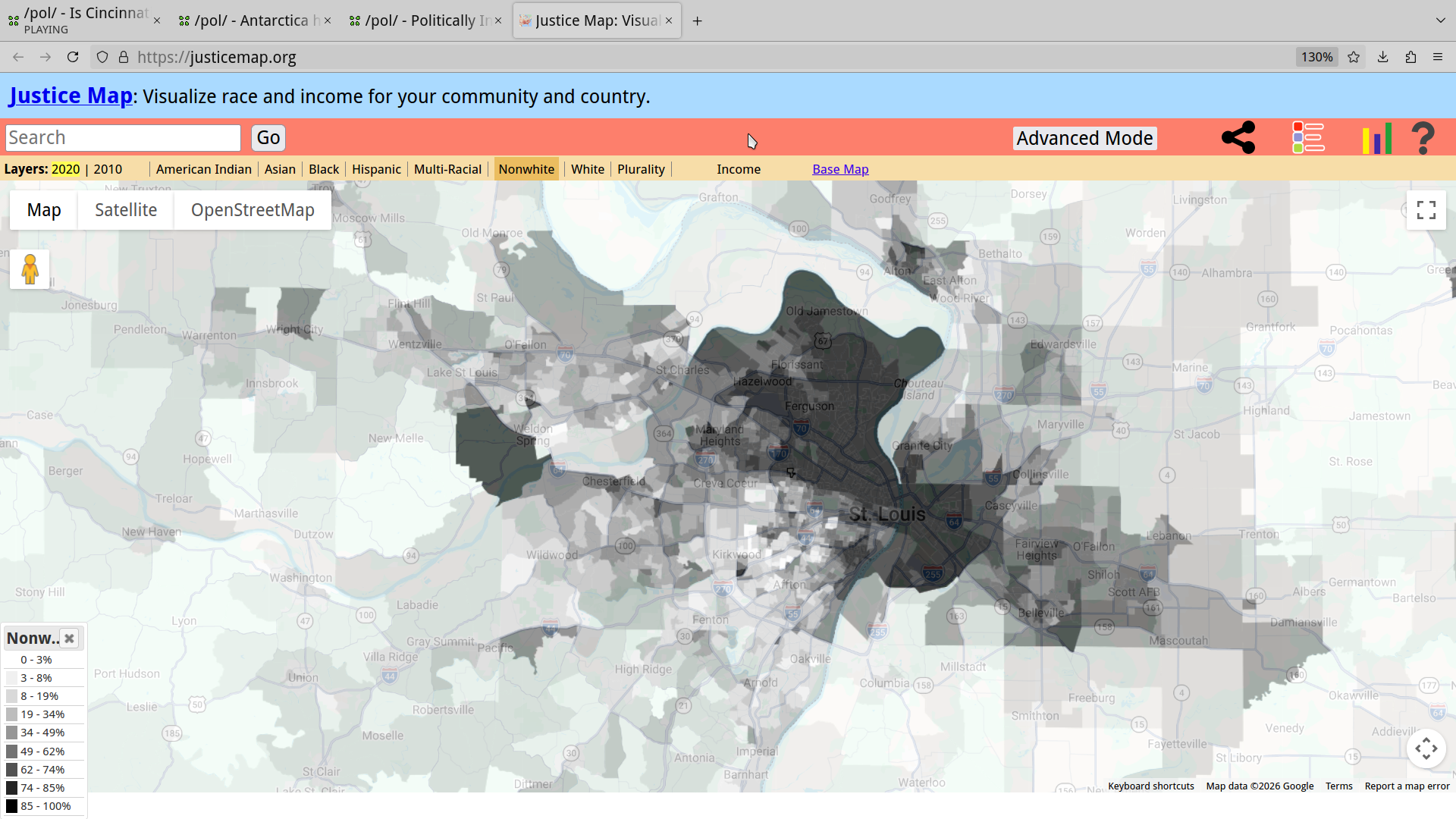The image size is (1456, 819).
Task: Open the Firefox application menu
Action: pos(1437,58)
